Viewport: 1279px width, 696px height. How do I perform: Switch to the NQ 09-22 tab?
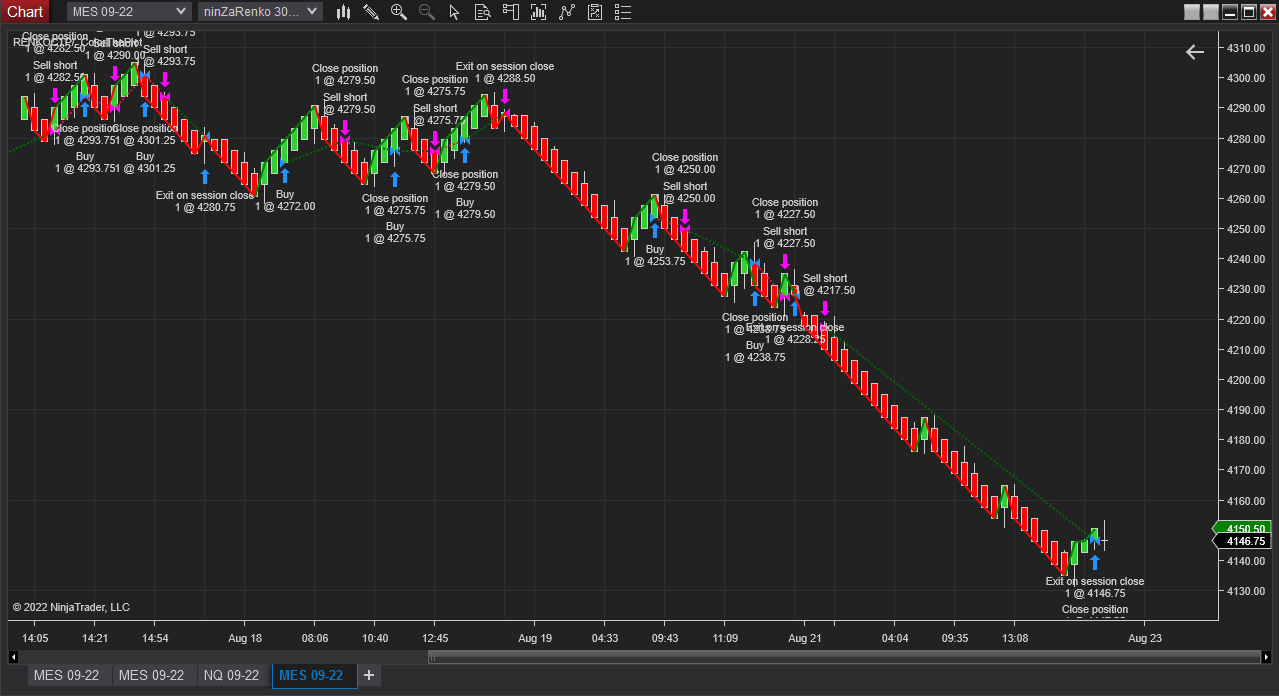coord(231,675)
